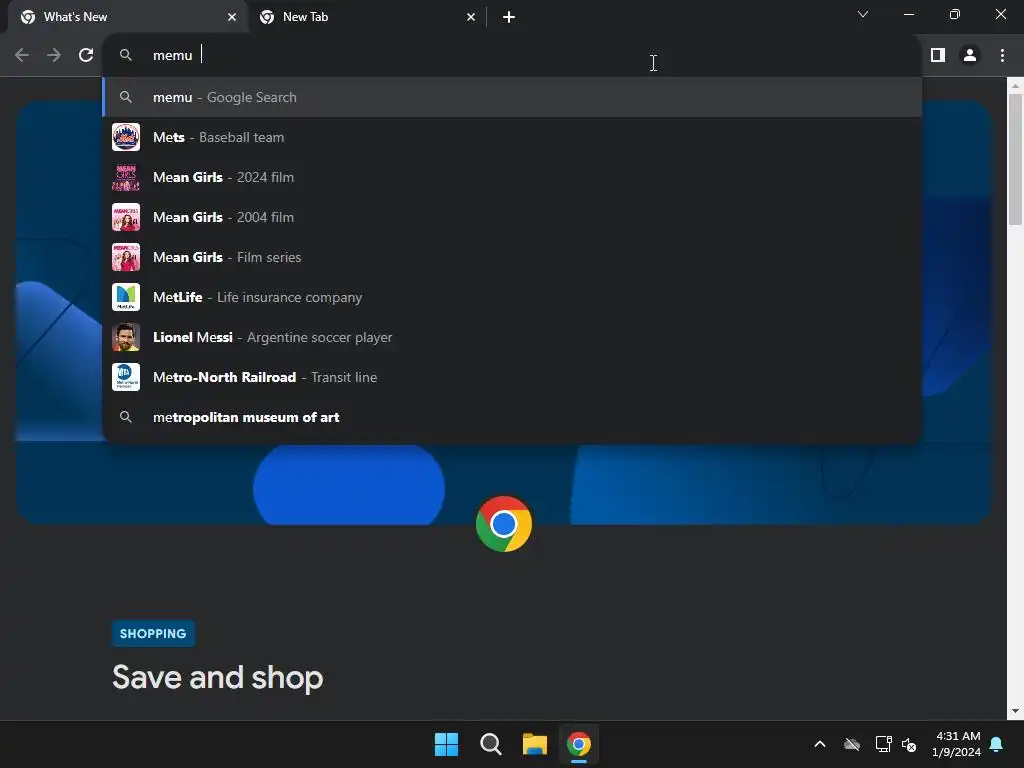Click the page vertical scrollbar thumb
This screenshot has width=1024, height=768.
1015,160
